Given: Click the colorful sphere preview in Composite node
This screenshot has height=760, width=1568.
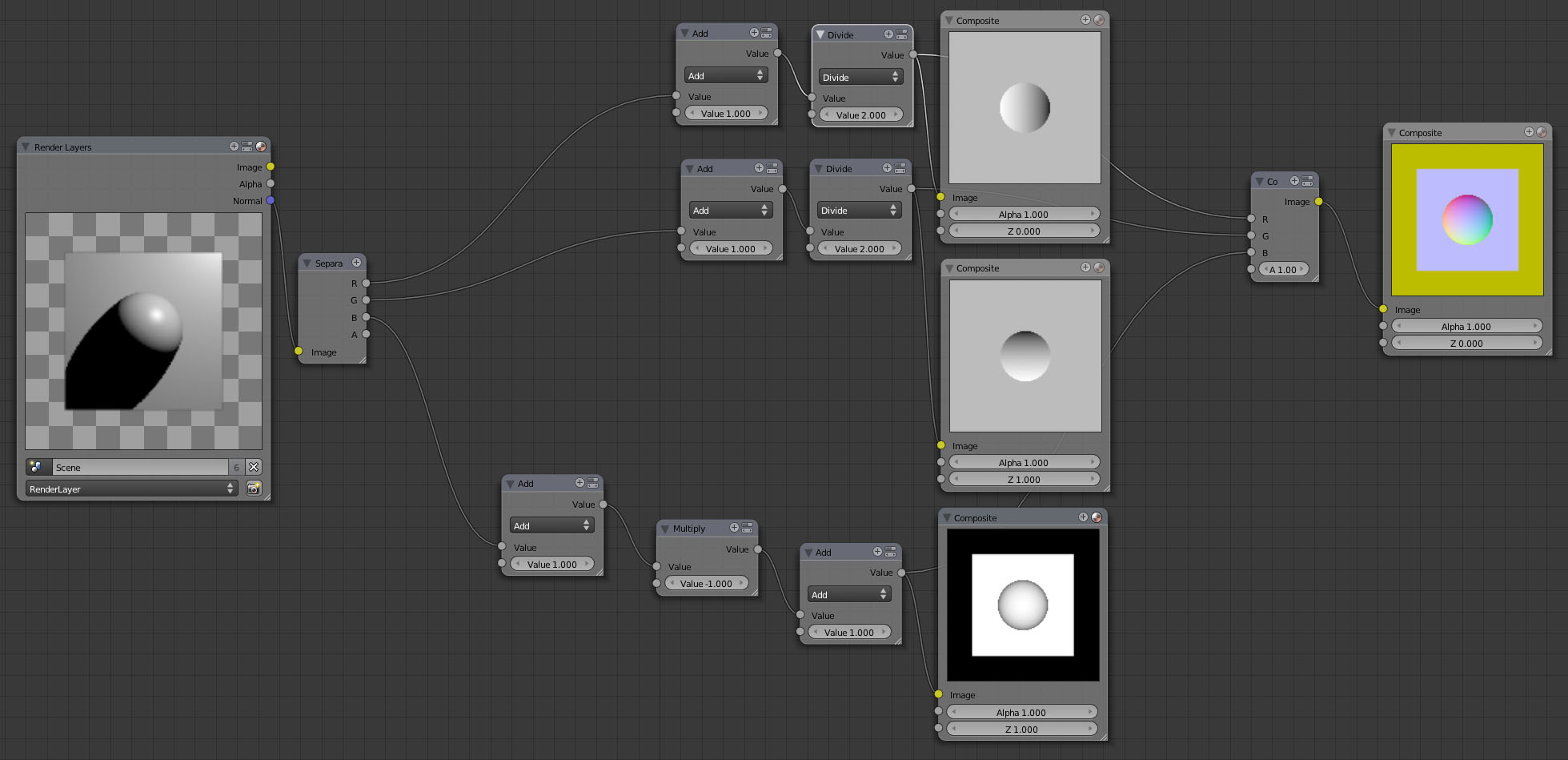Looking at the screenshot, I should coord(1467,219).
